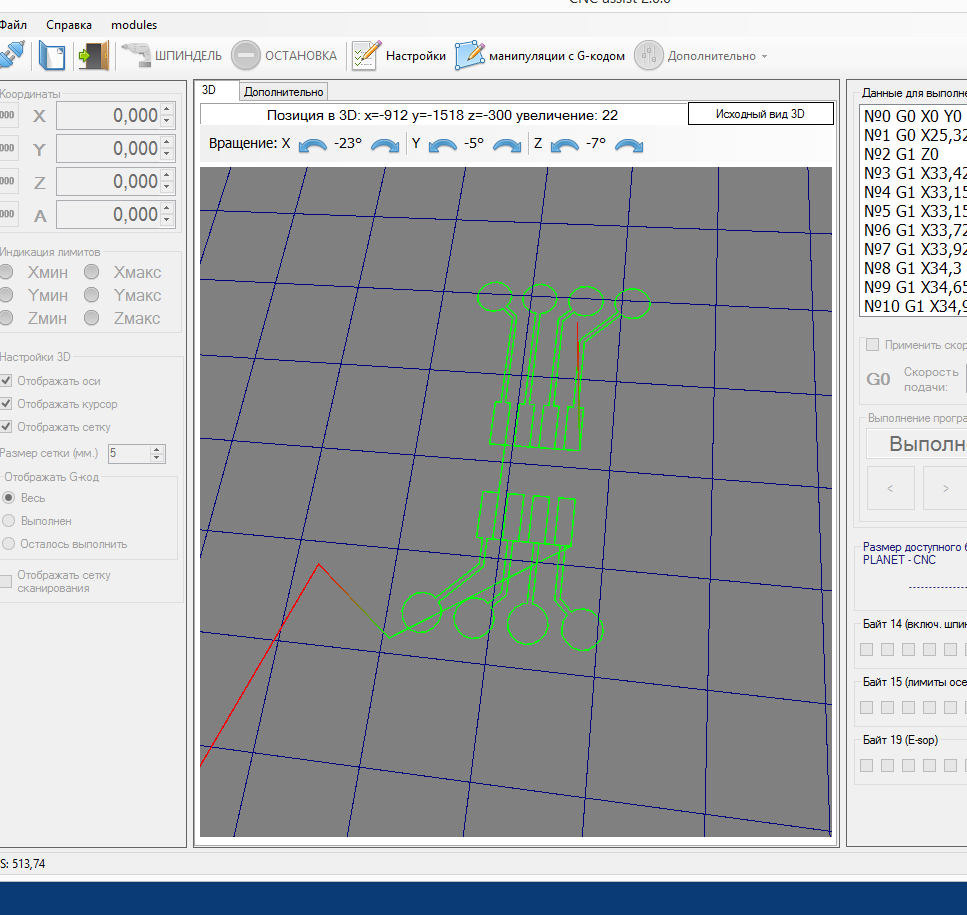
Task: Click the Yмин limit indicator
Action: (x=6, y=295)
